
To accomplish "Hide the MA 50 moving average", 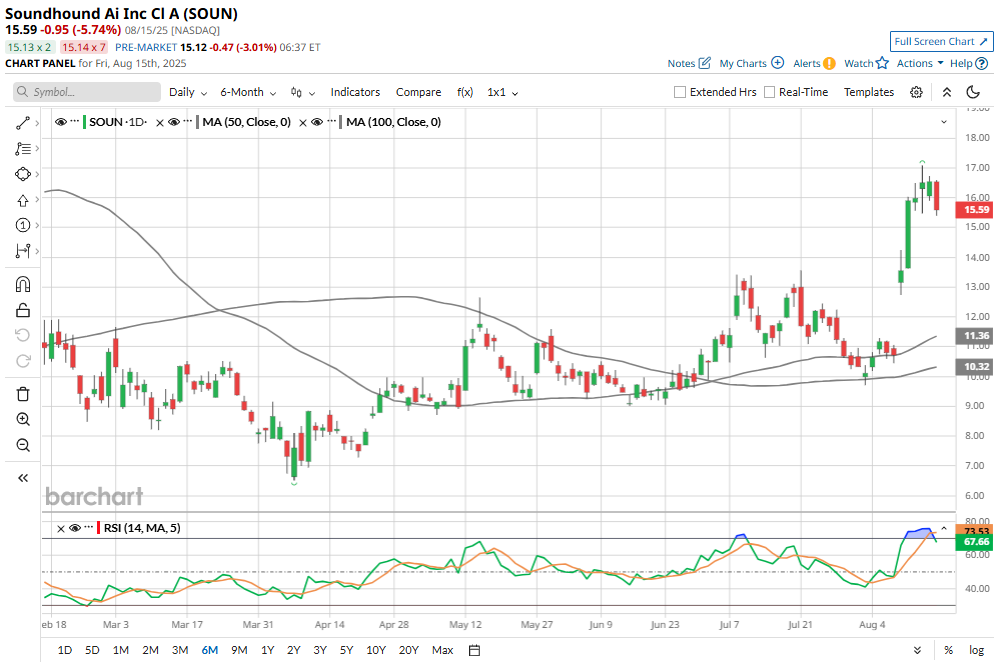I will (174, 121).
